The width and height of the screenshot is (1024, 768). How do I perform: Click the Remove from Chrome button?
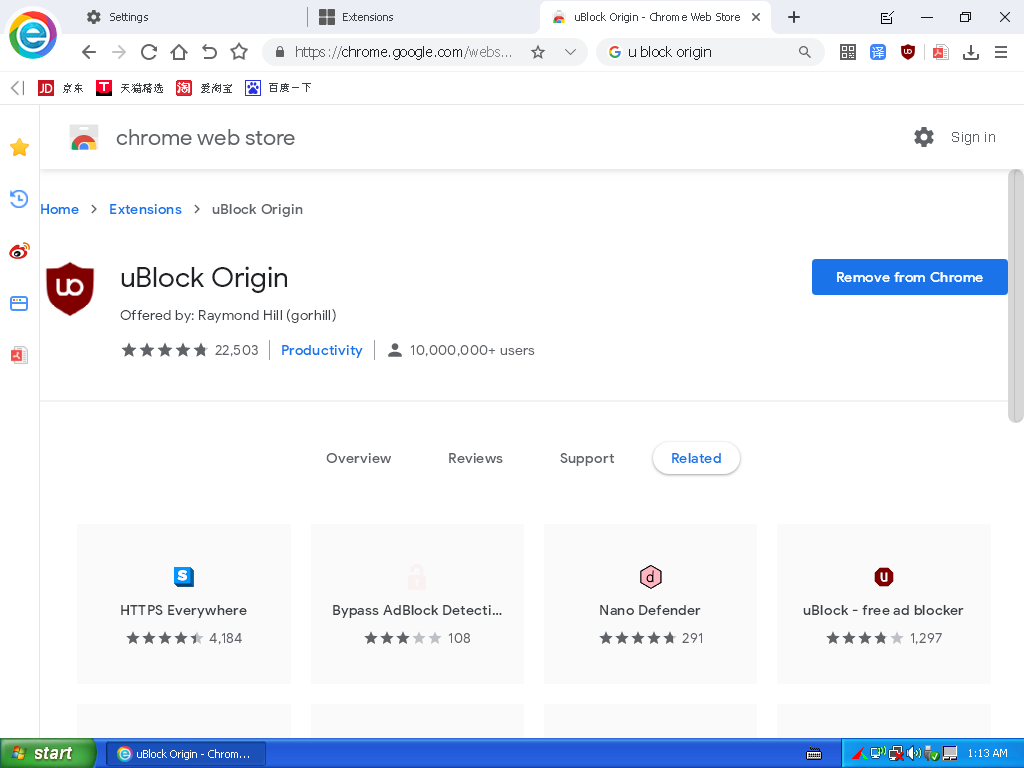(x=909, y=277)
